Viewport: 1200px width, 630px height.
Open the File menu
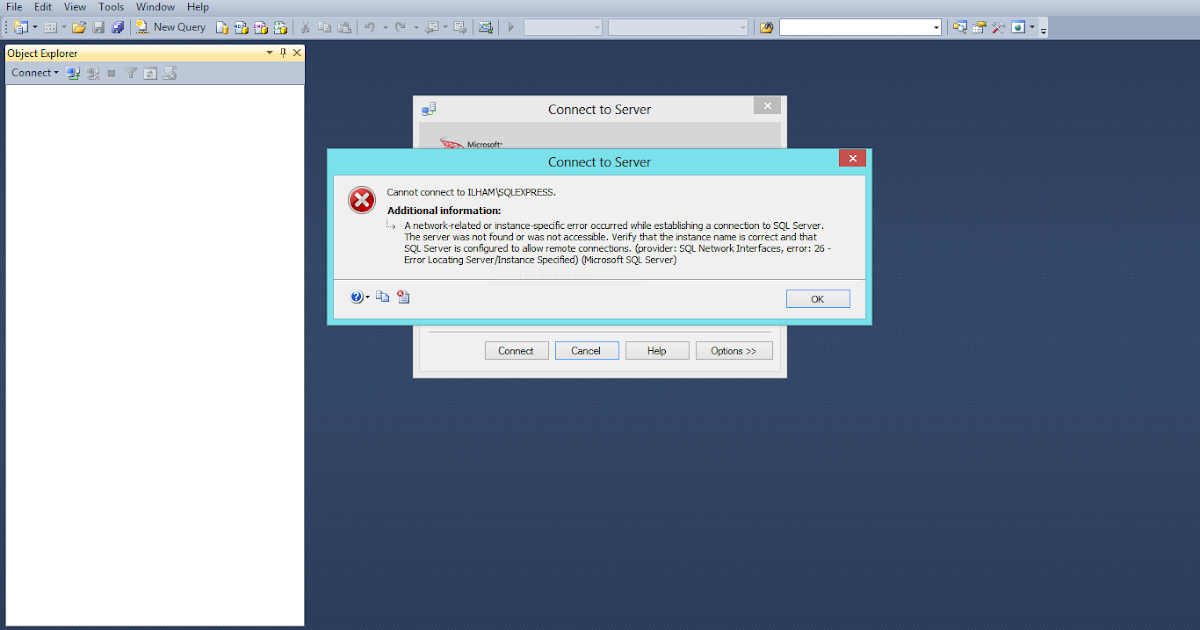[14, 7]
